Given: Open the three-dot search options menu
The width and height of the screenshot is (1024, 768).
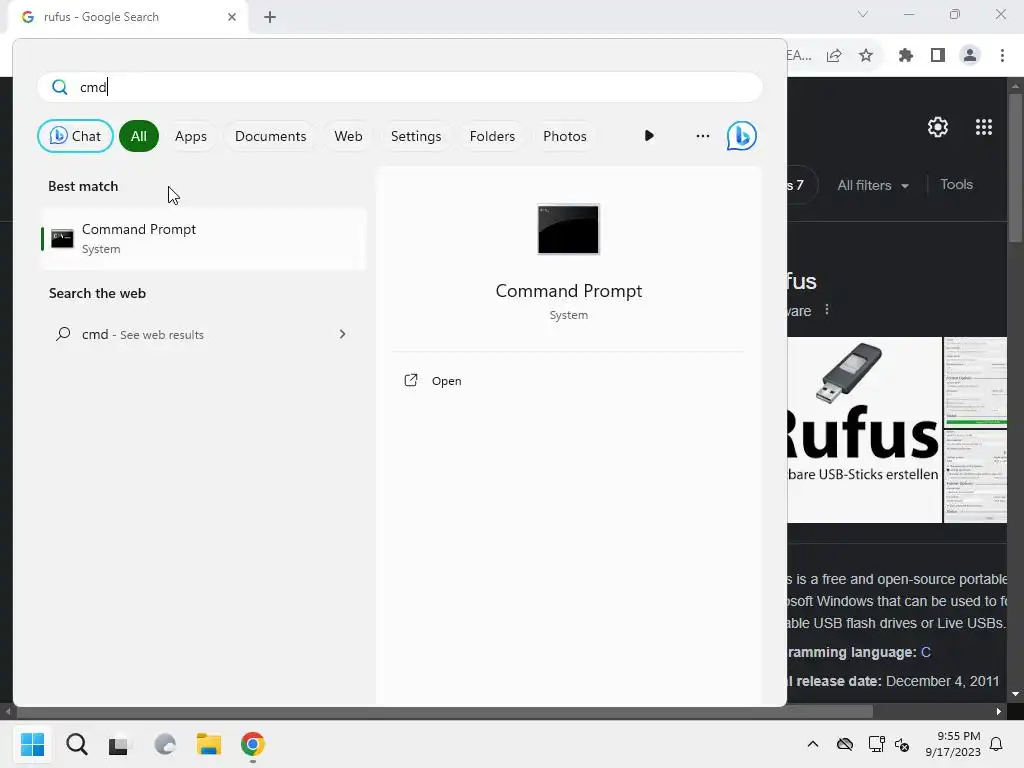Looking at the screenshot, I should point(703,136).
